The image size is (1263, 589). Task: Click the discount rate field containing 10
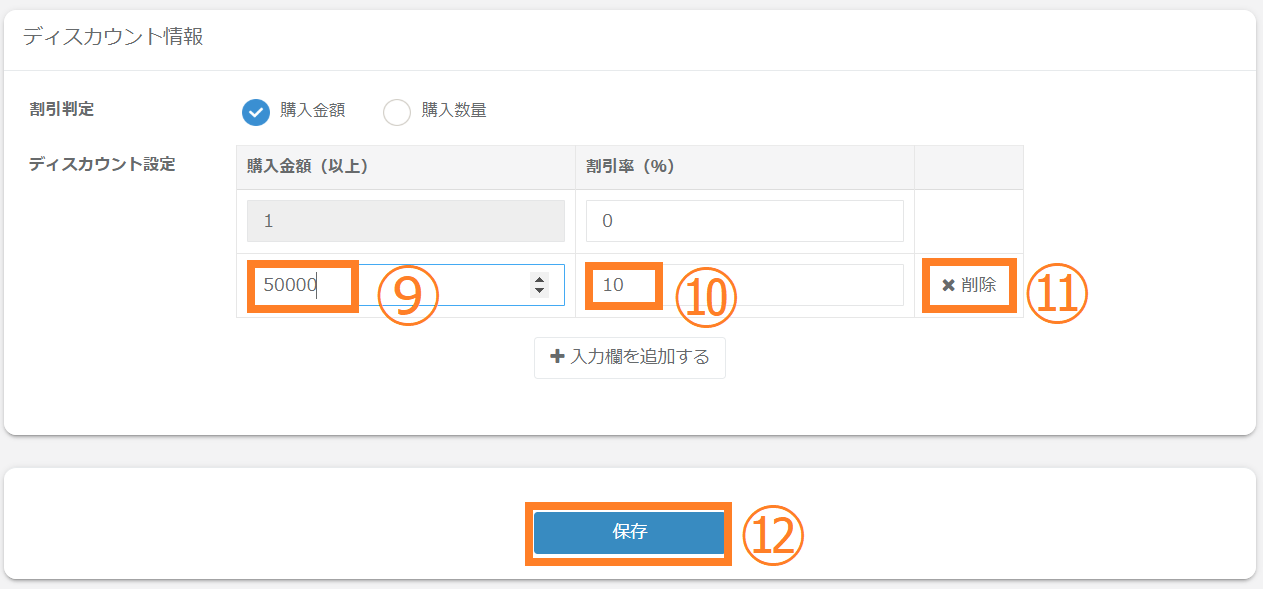coord(744,285)
